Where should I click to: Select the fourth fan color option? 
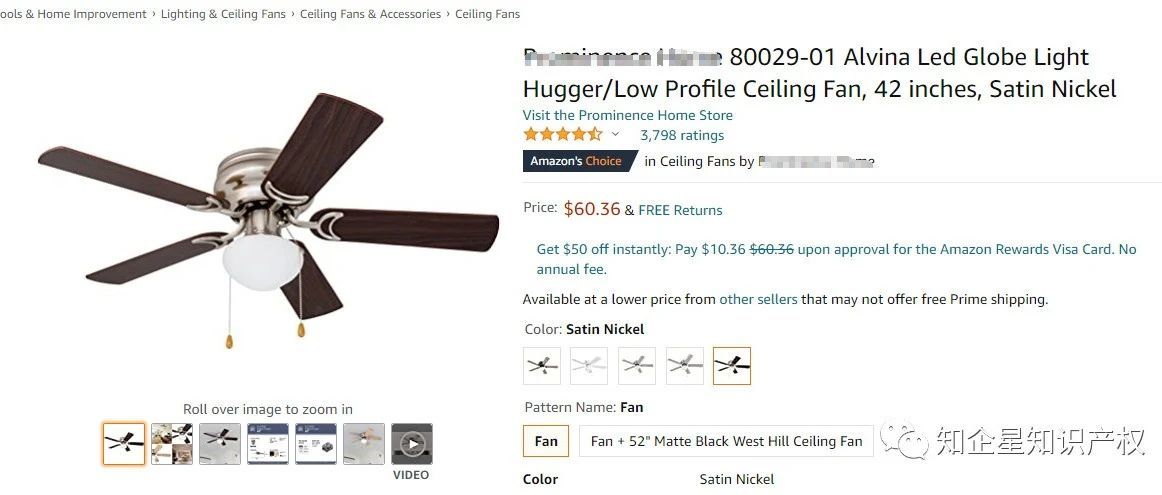point(685,366)
